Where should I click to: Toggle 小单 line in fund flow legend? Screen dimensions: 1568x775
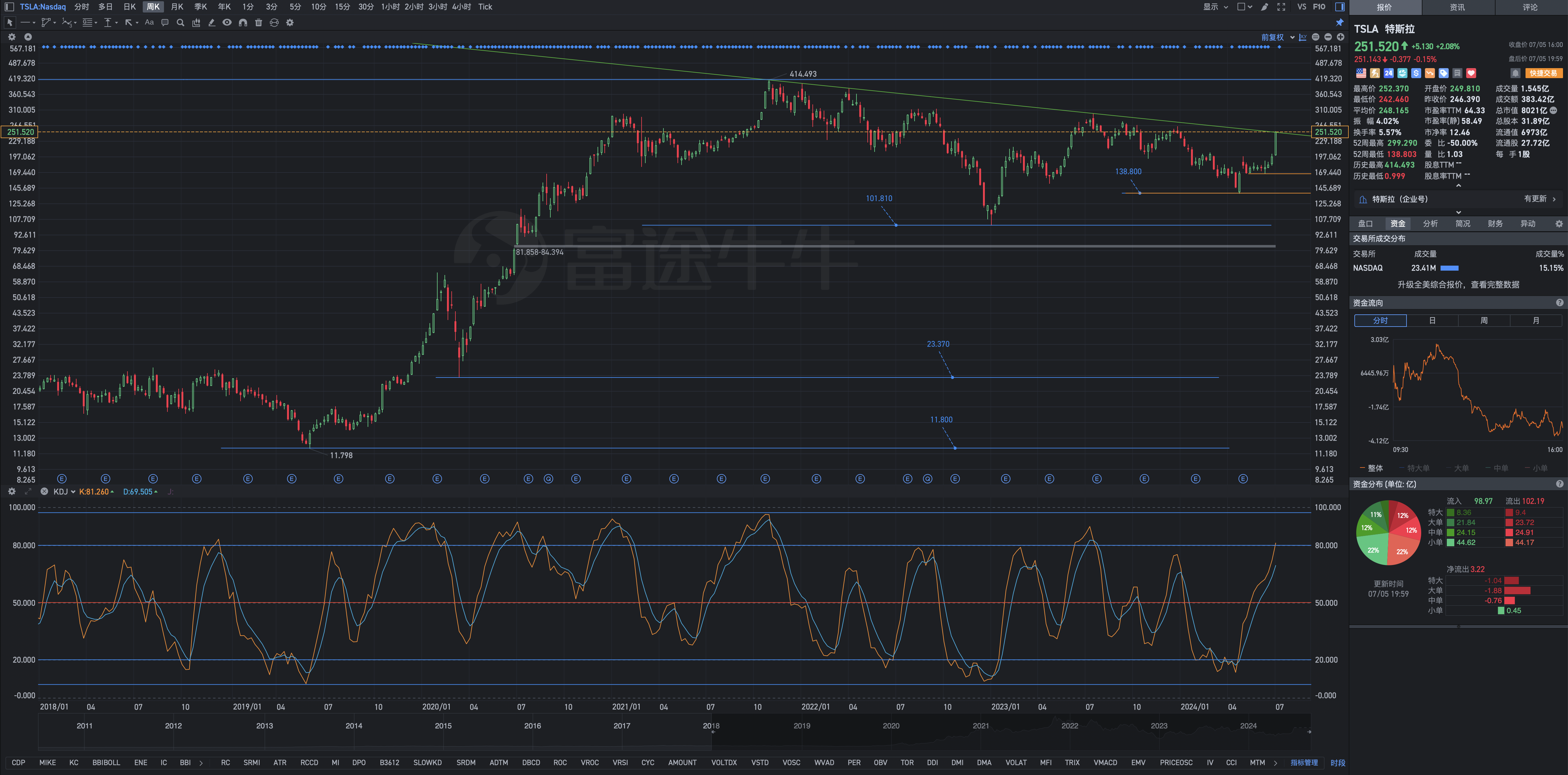pos(1536,468)
